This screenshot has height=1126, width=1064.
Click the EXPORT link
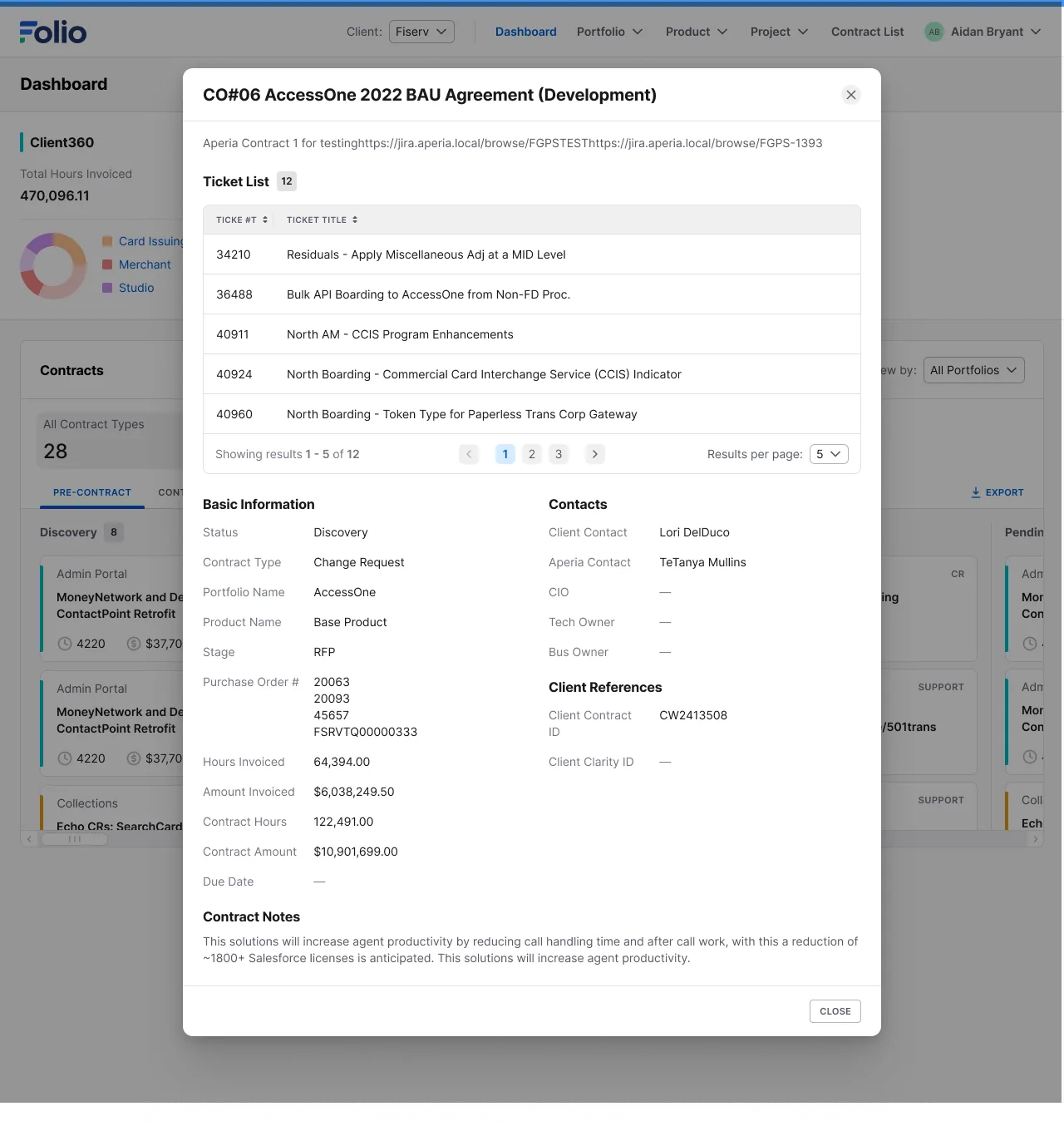pos(997,492)
